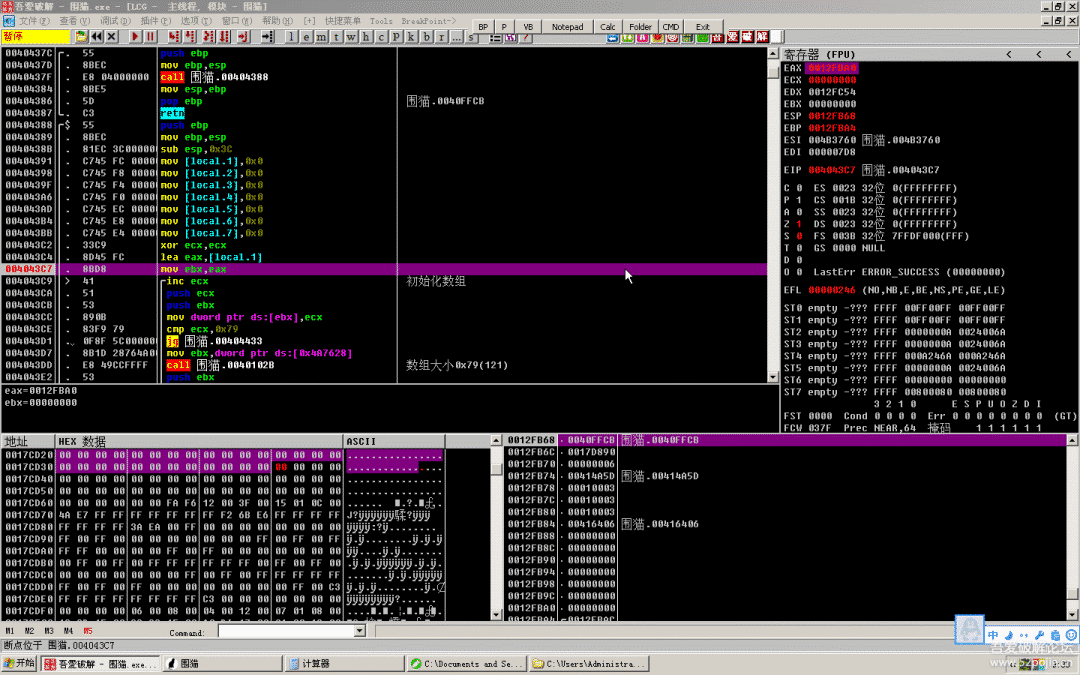This screenshot has width=1080, height=675.
Task: Show breakpoints window with 'b' button
Action: coord(425,37)
